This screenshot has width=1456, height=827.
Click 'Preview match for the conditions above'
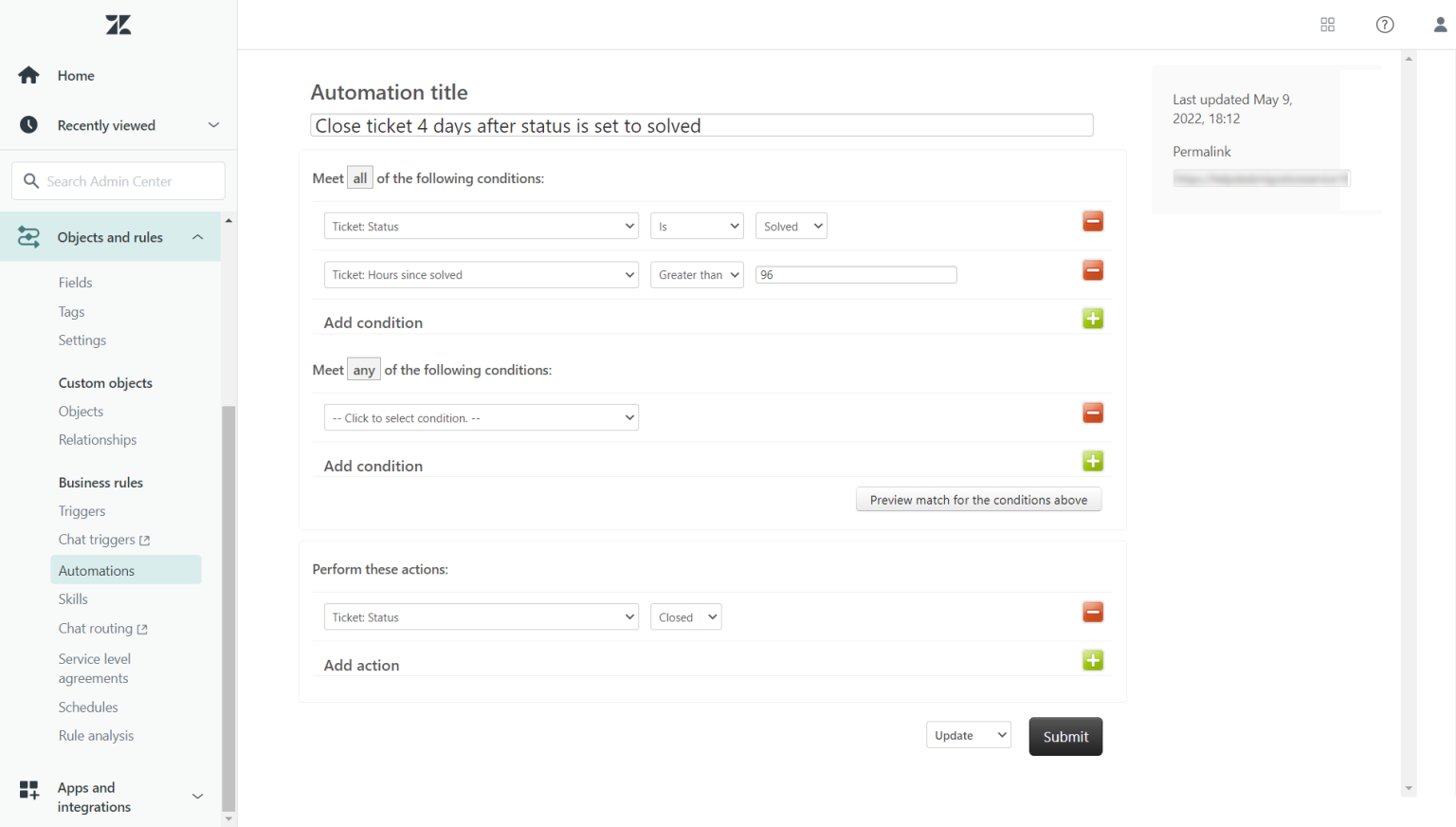pos(978,499)
